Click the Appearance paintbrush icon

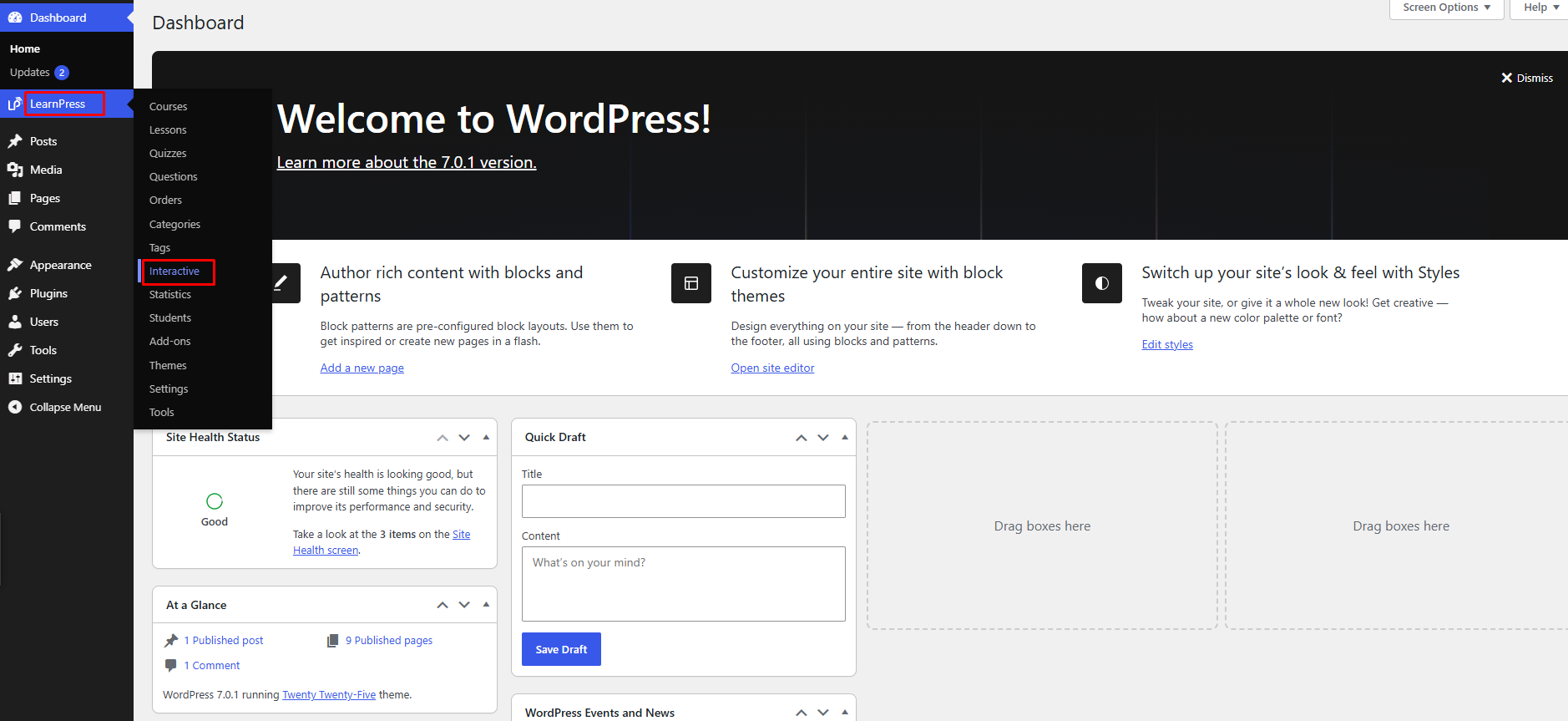click(15, 265)
